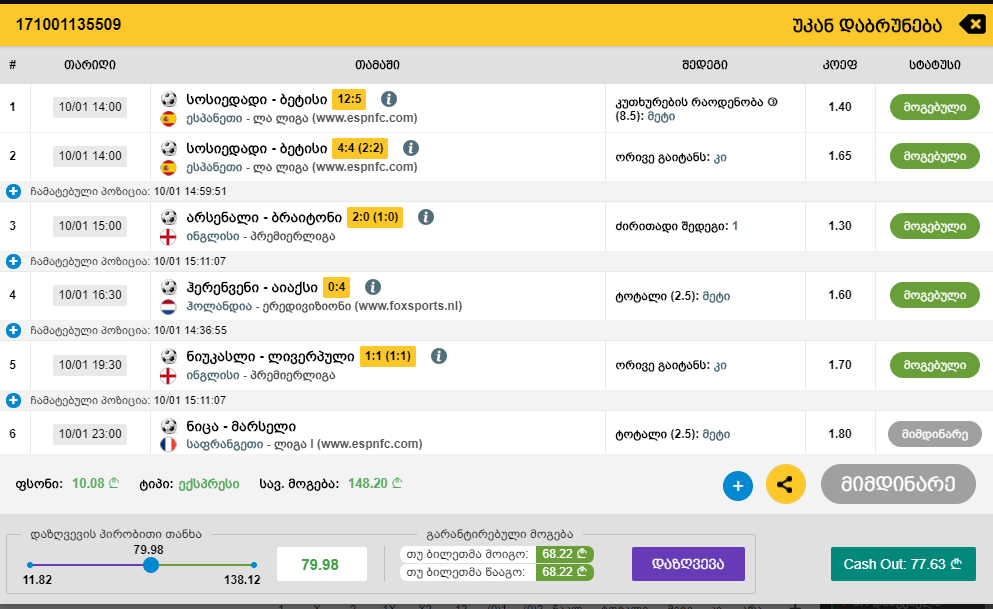Viewport: 993px width, 609px height.
Task: Click slider minimum endpoint 11.82
Action: click(30, 565)
